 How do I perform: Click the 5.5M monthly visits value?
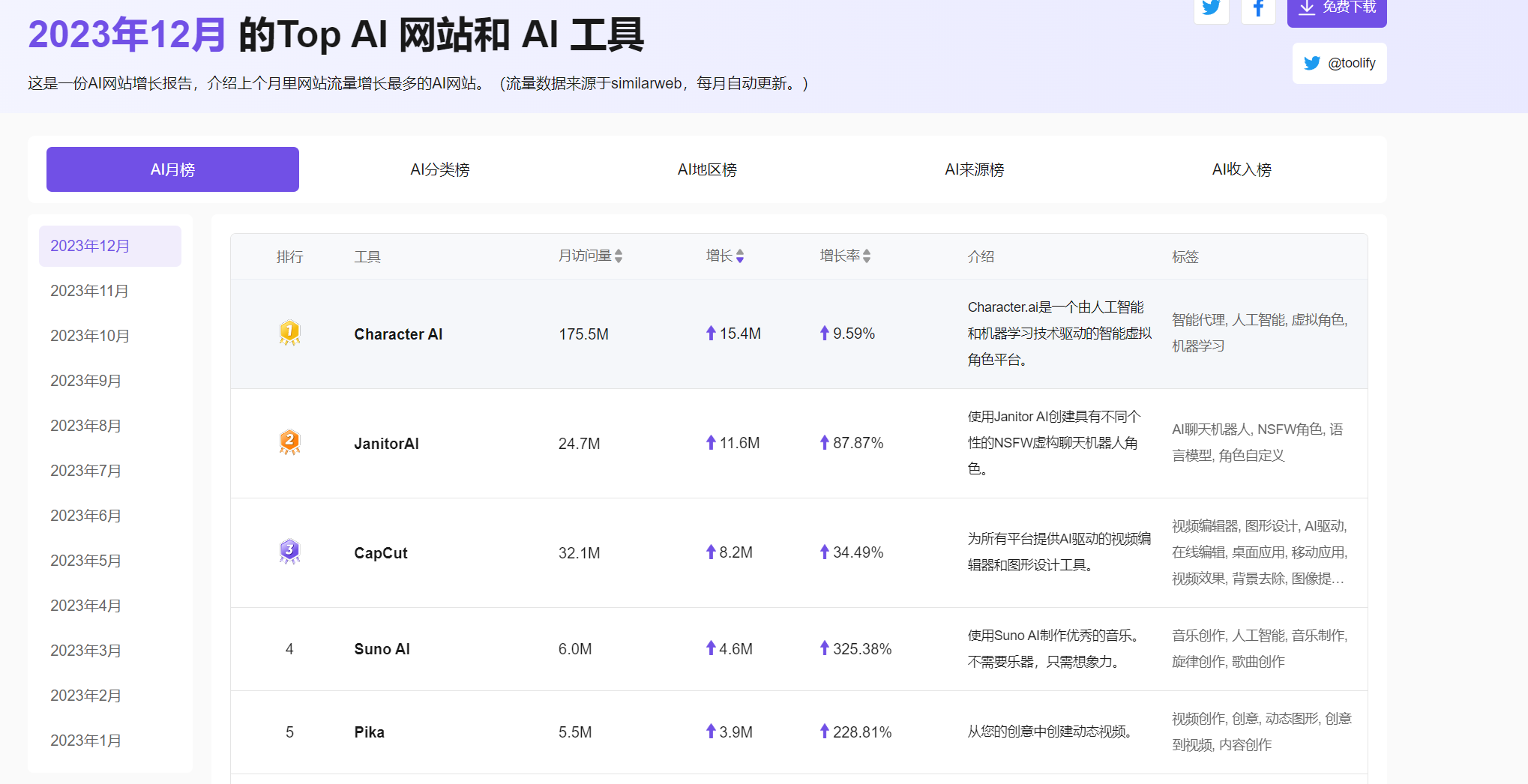(x=575, y=732)
